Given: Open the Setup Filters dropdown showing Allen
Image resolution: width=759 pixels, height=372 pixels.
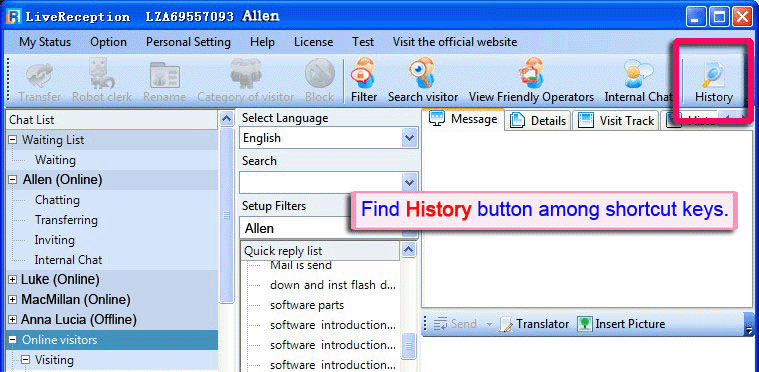Looking at the screenshot, I should tap(328, 228).
